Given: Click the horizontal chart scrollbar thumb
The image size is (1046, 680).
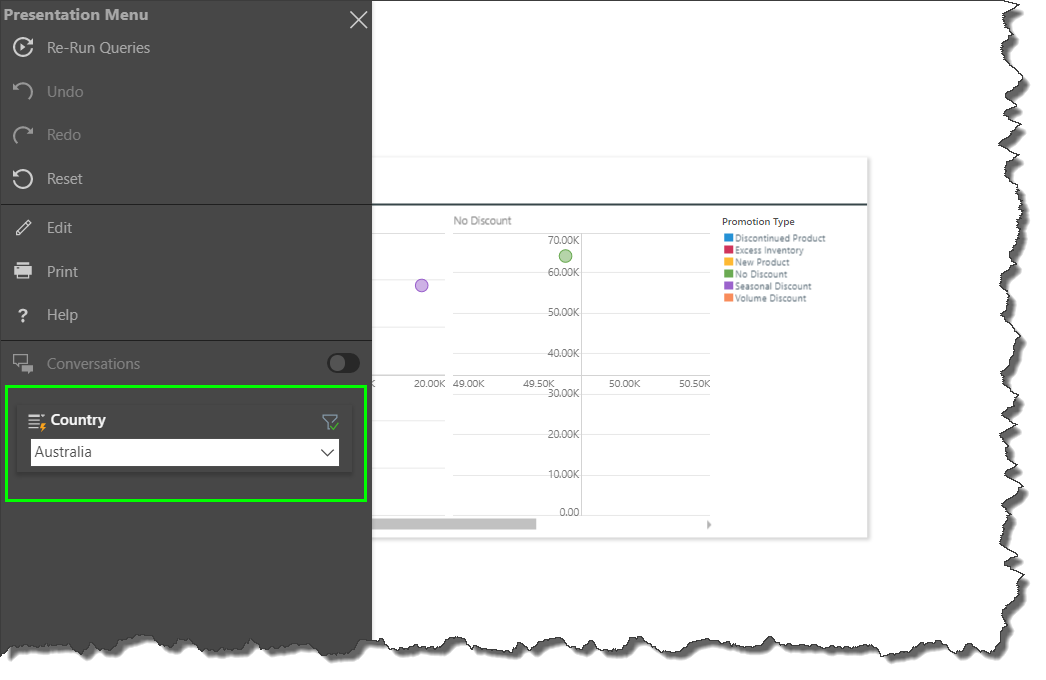Looking at the screenshot, I should [x=454, y=524].
